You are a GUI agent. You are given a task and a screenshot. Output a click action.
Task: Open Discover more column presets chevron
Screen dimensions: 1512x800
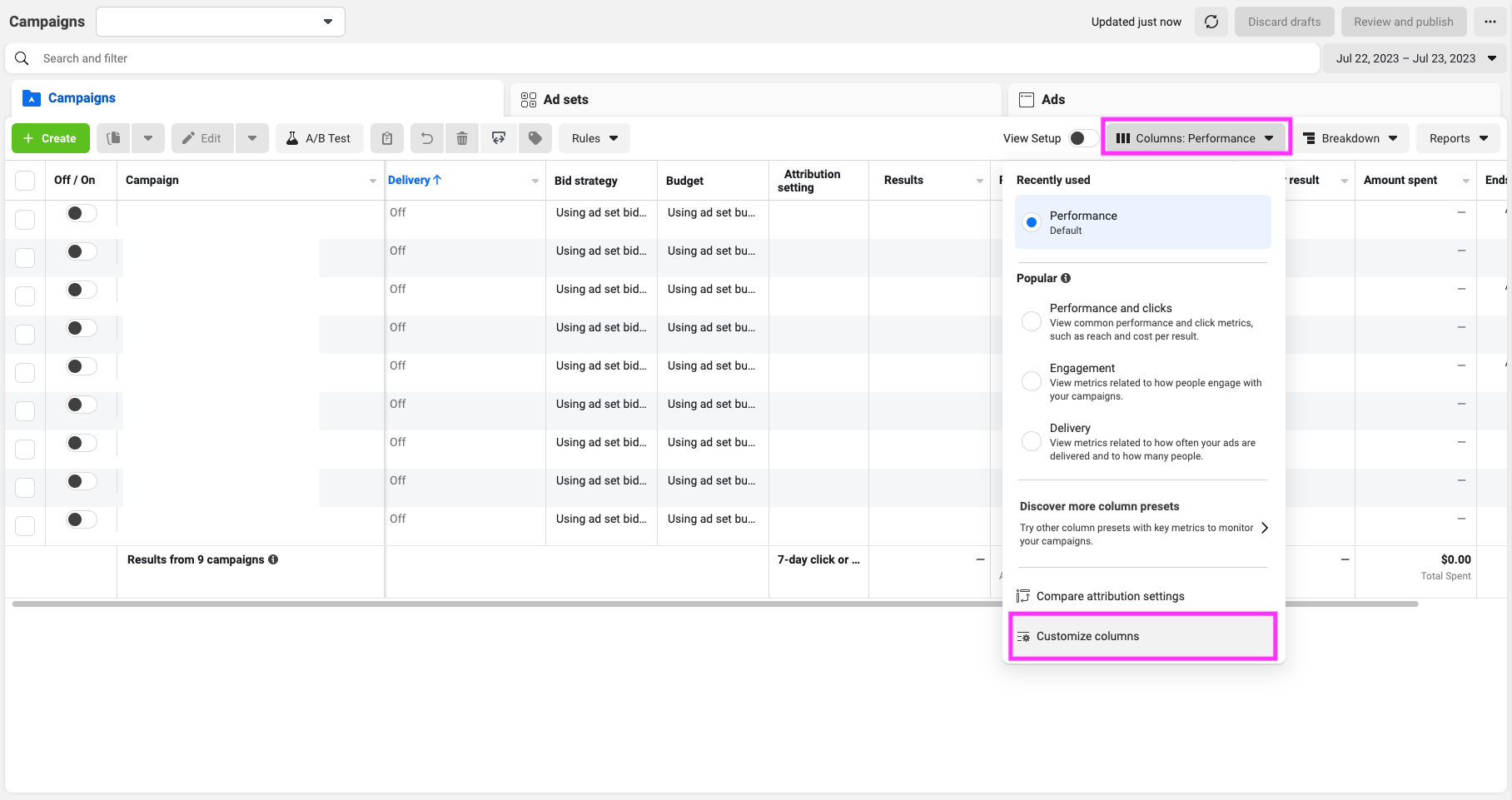coord(1265,528)
